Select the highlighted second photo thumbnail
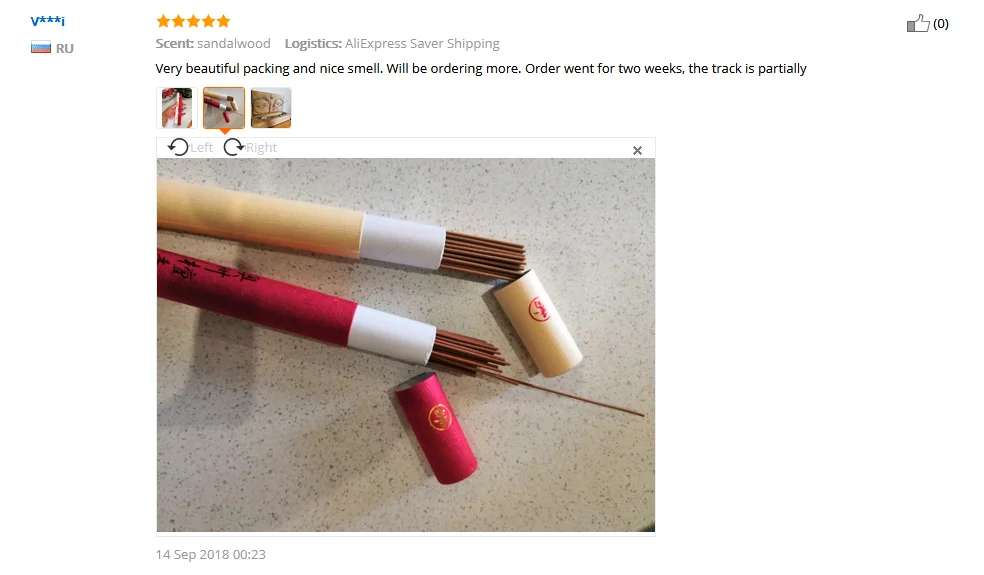The width and height of the screenshot is (984, 575). 224,108
